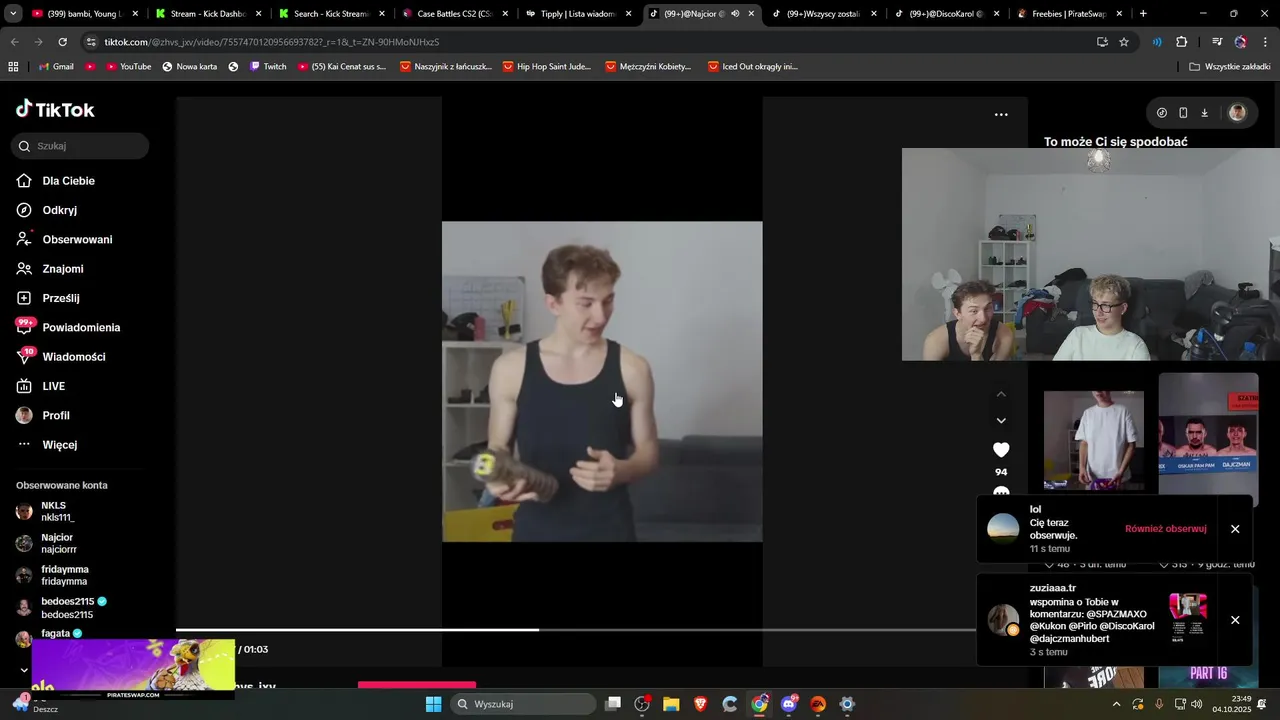
Task: Like the video with heart icon
Action: point(1001,450)
